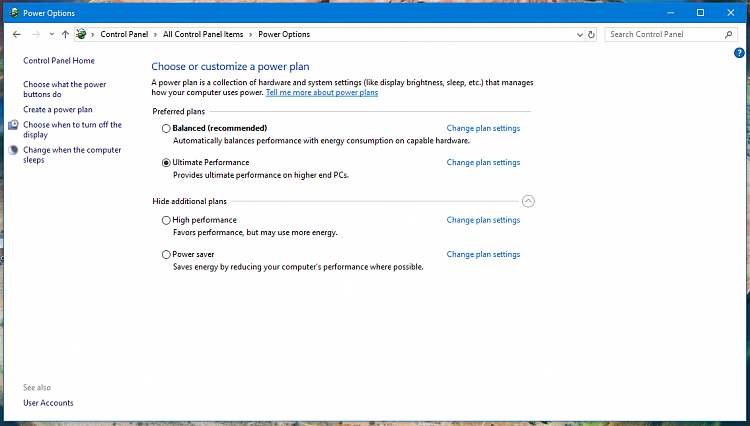Image resolution: width=750 pixels, height=426 pixels.
Task: Select the High performance plan
Action: tap(166, 220)
